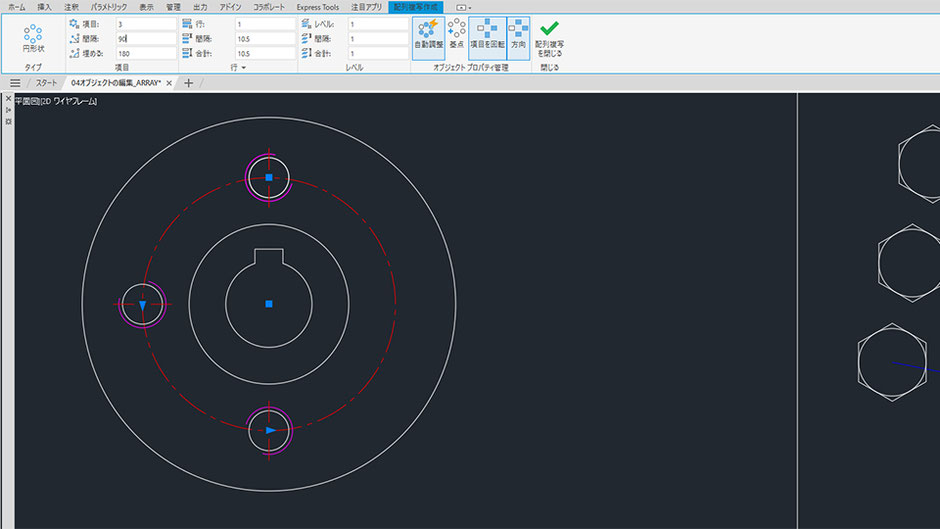Edit the level 合計 value field
The width and height of the screenshot is (940, 529).
378,53
